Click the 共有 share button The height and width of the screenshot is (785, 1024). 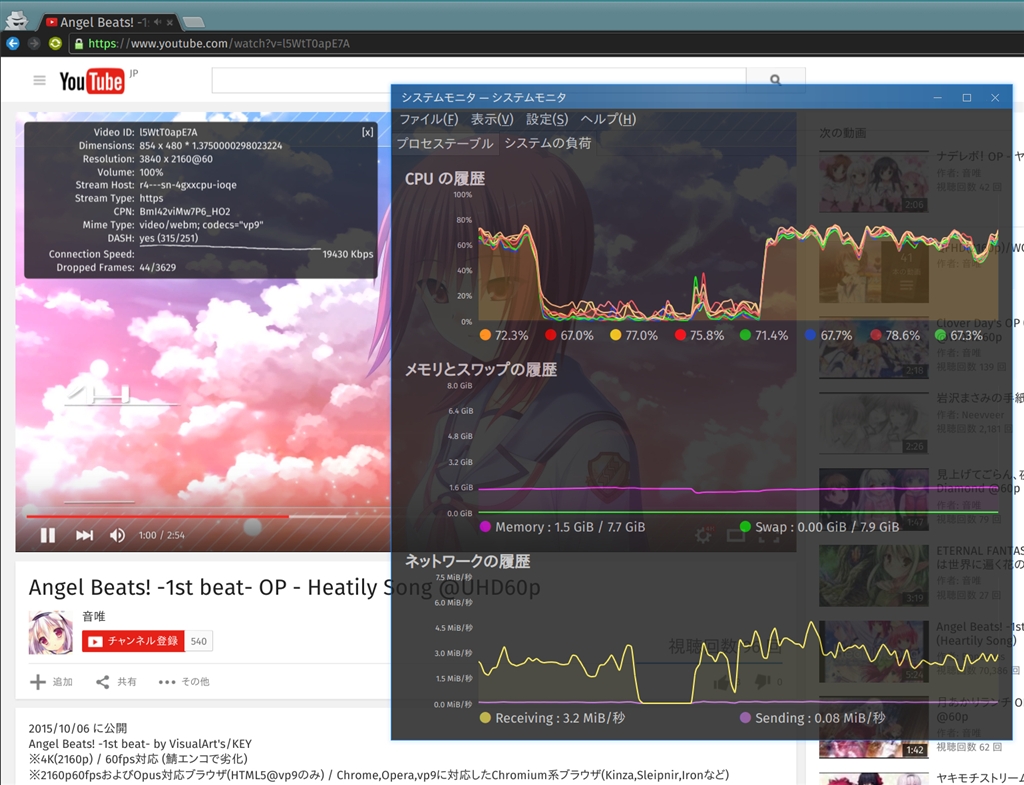116,682
